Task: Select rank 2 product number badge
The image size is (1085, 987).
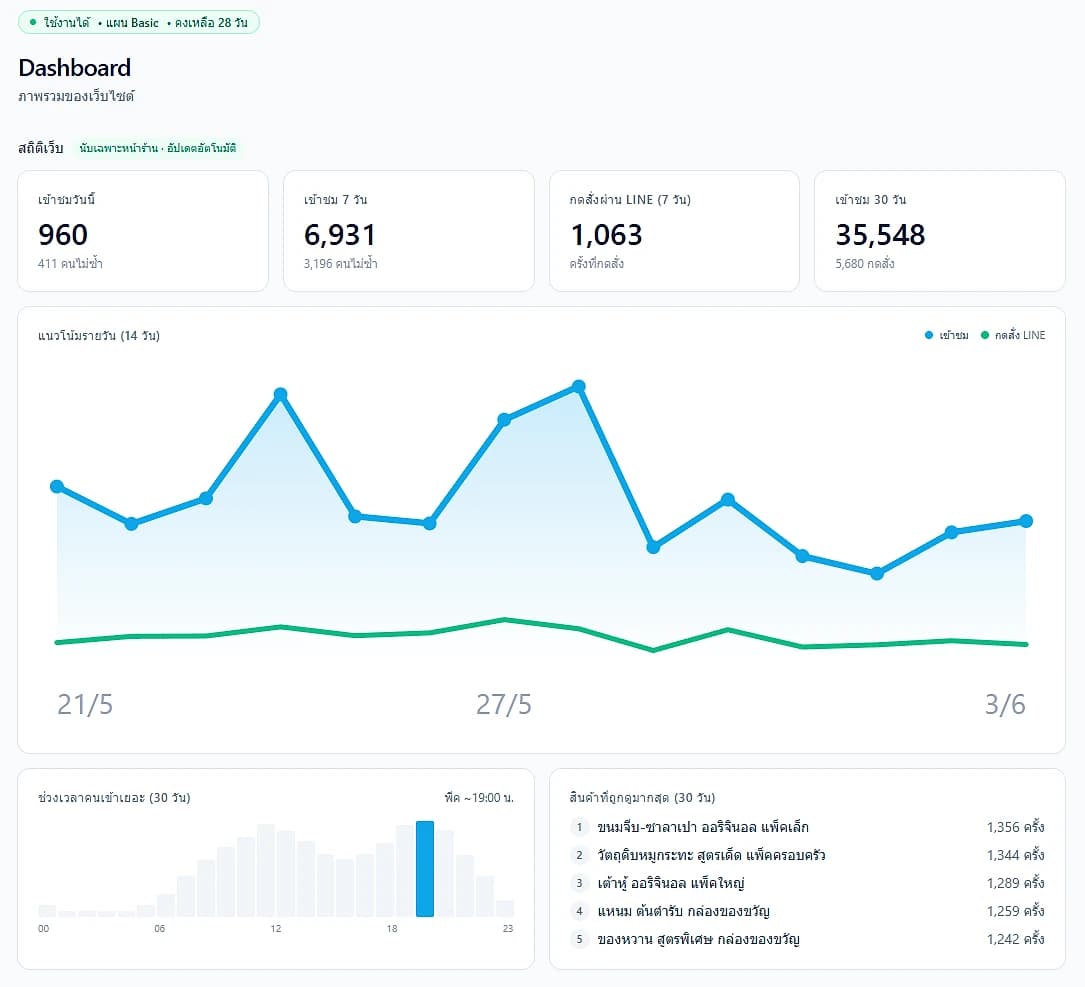Action: pos(579,855)
